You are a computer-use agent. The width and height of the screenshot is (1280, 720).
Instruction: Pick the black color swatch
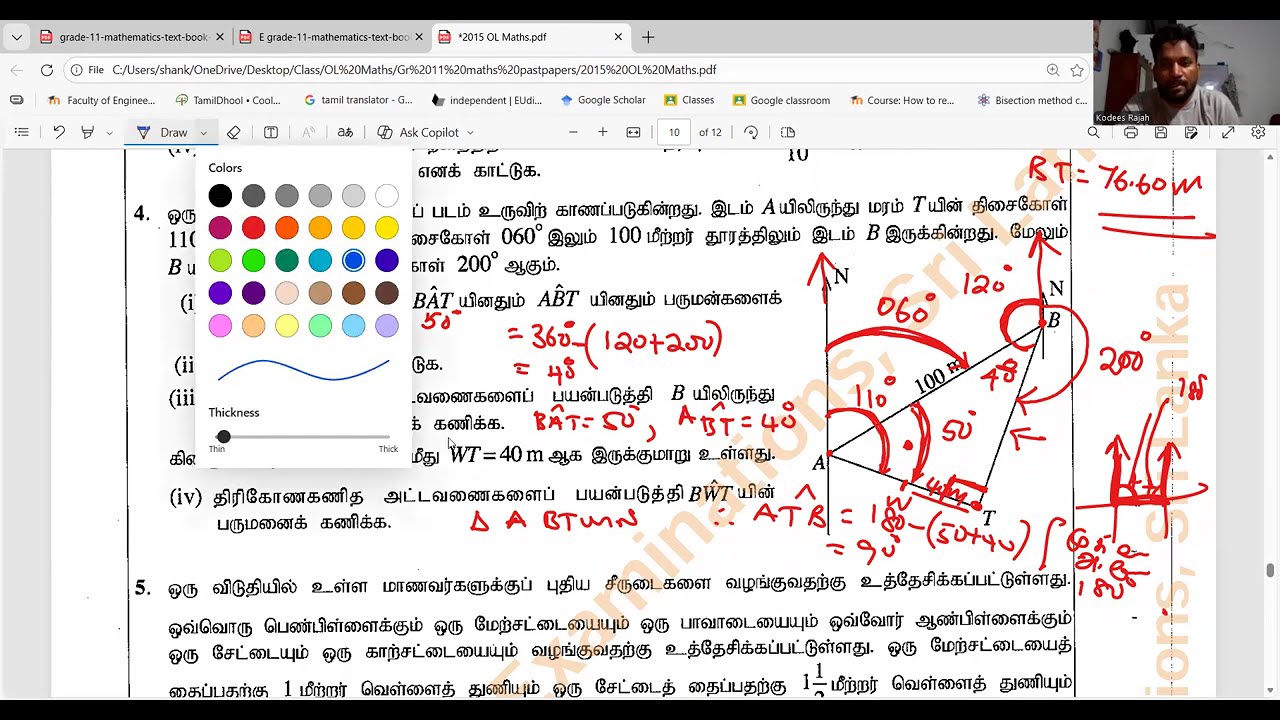coord(220,196)
